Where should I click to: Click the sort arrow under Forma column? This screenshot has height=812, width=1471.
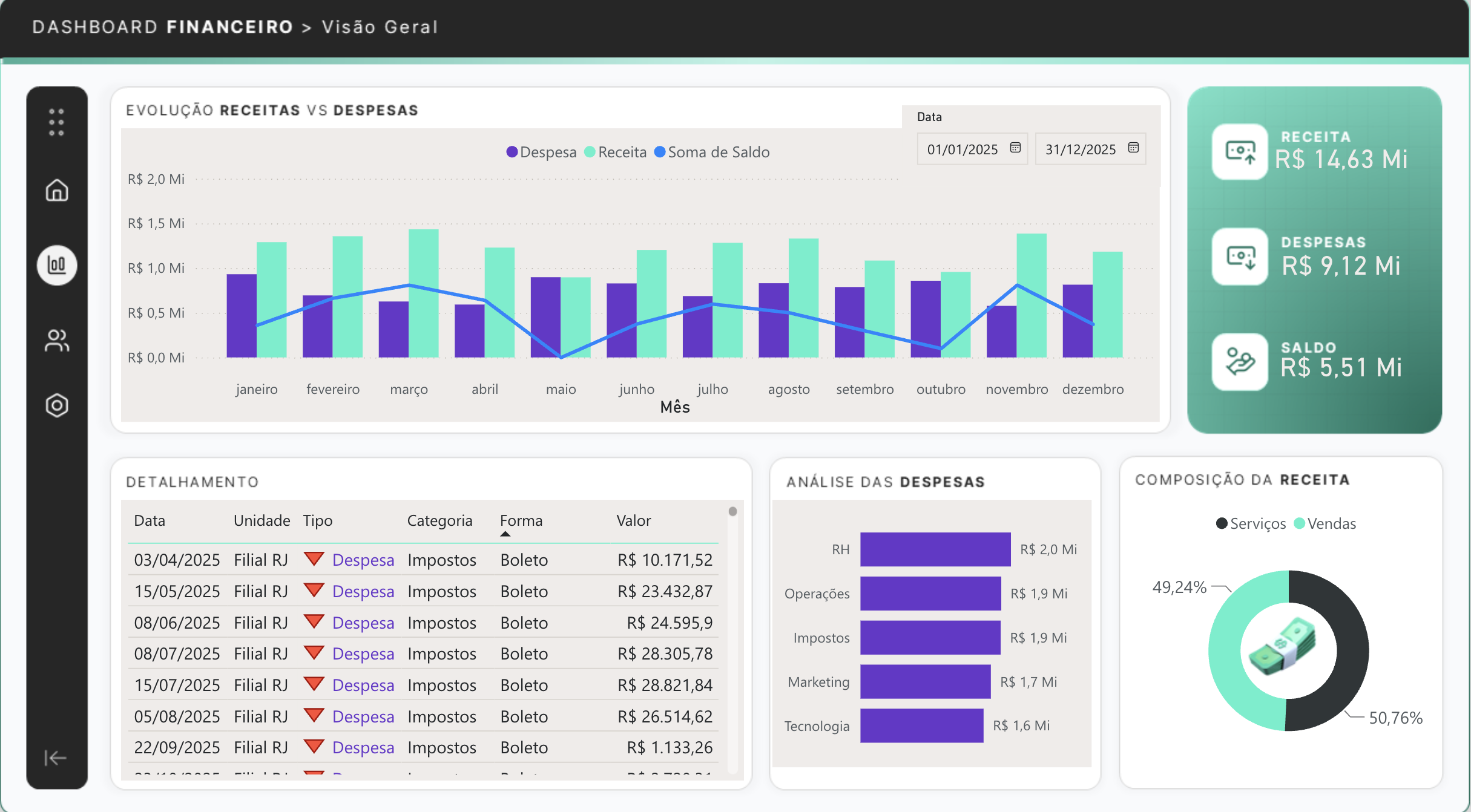pos(505,534)
